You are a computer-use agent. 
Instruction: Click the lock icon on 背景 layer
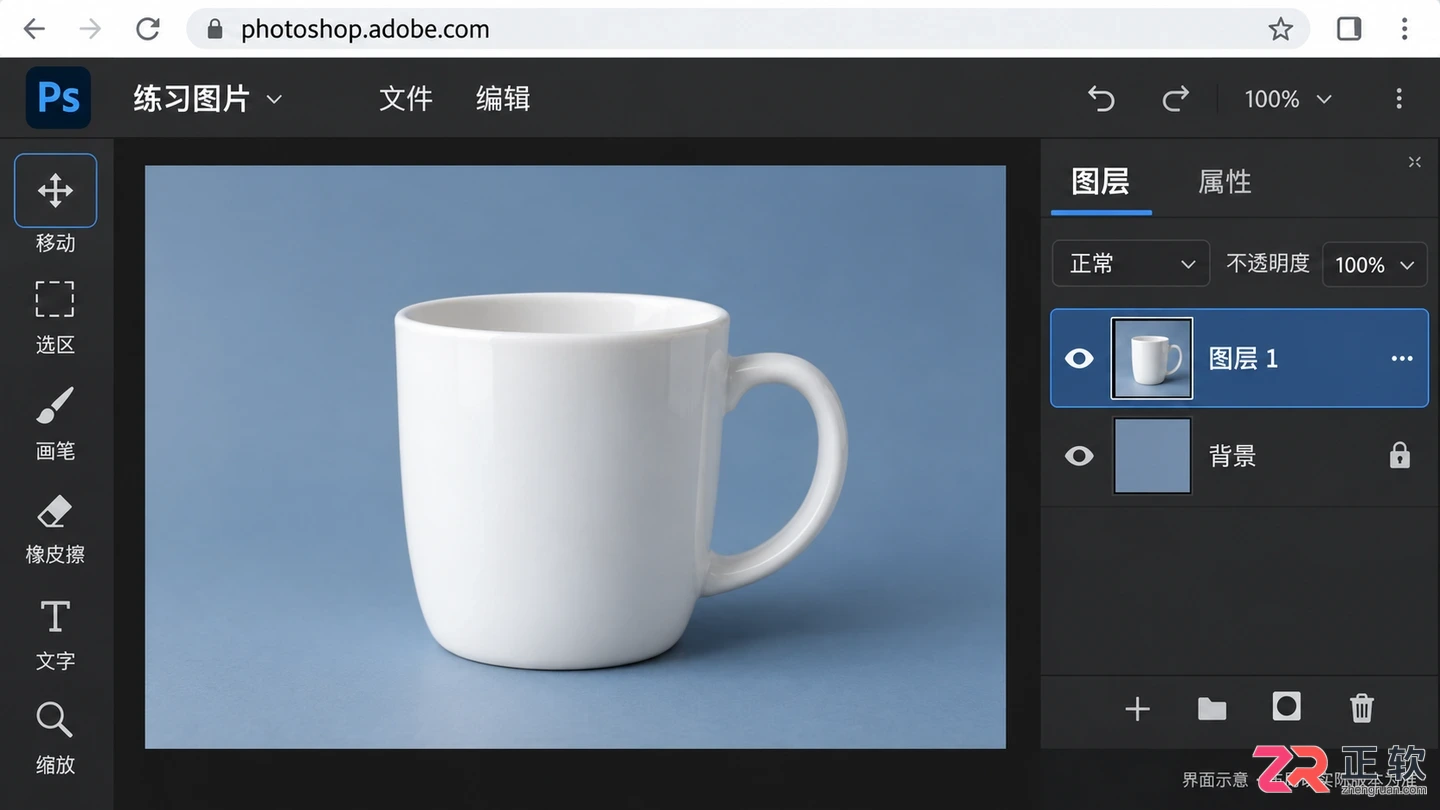pyautogui.click(x=1400, y=456)
